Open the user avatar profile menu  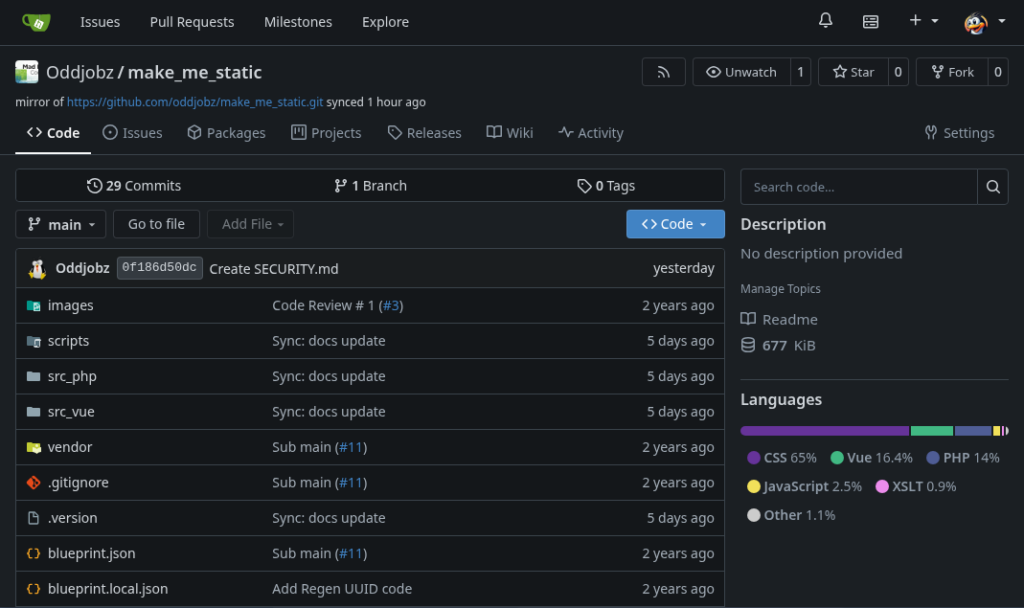click(x=984, y=21)
